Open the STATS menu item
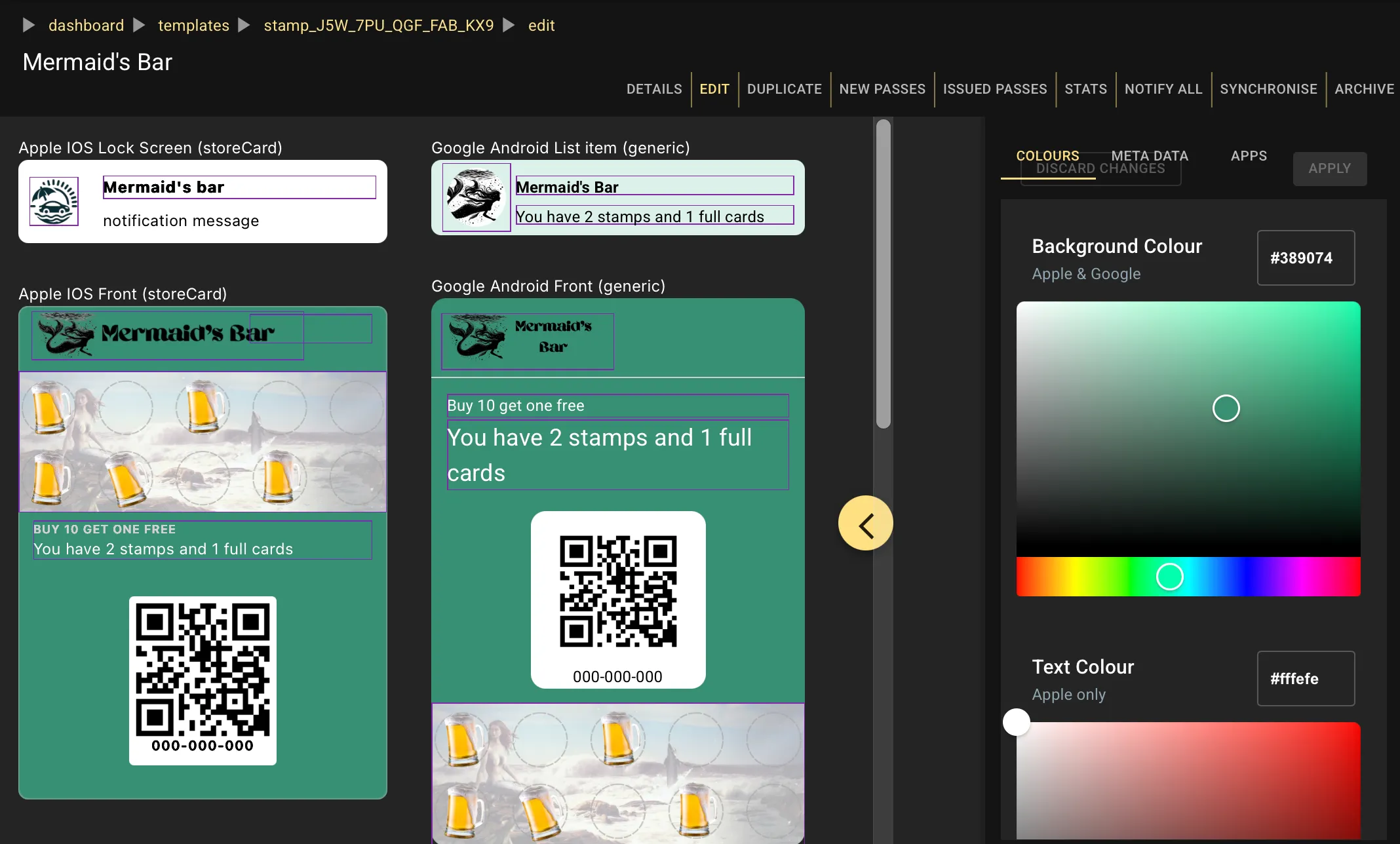Viewport: 1400px width, 844px height. (x=1085, y=89)
